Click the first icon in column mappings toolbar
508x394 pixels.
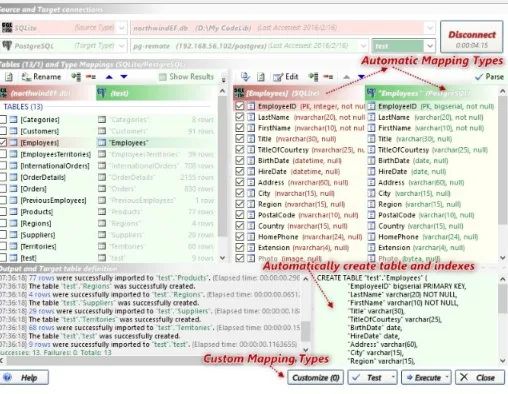tap(245, 77)
